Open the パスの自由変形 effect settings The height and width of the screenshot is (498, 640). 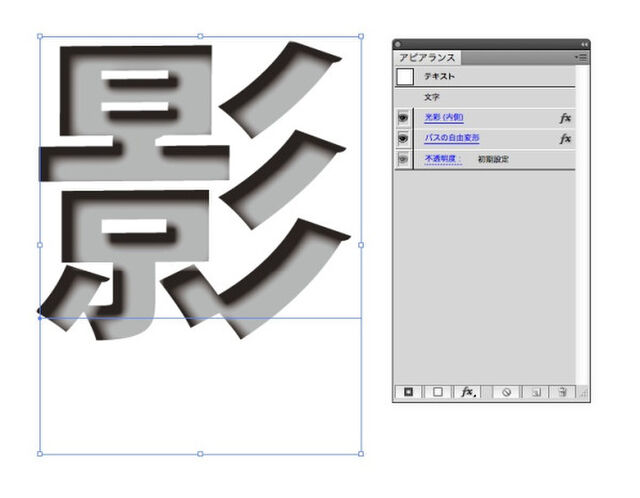pos(452,138)
